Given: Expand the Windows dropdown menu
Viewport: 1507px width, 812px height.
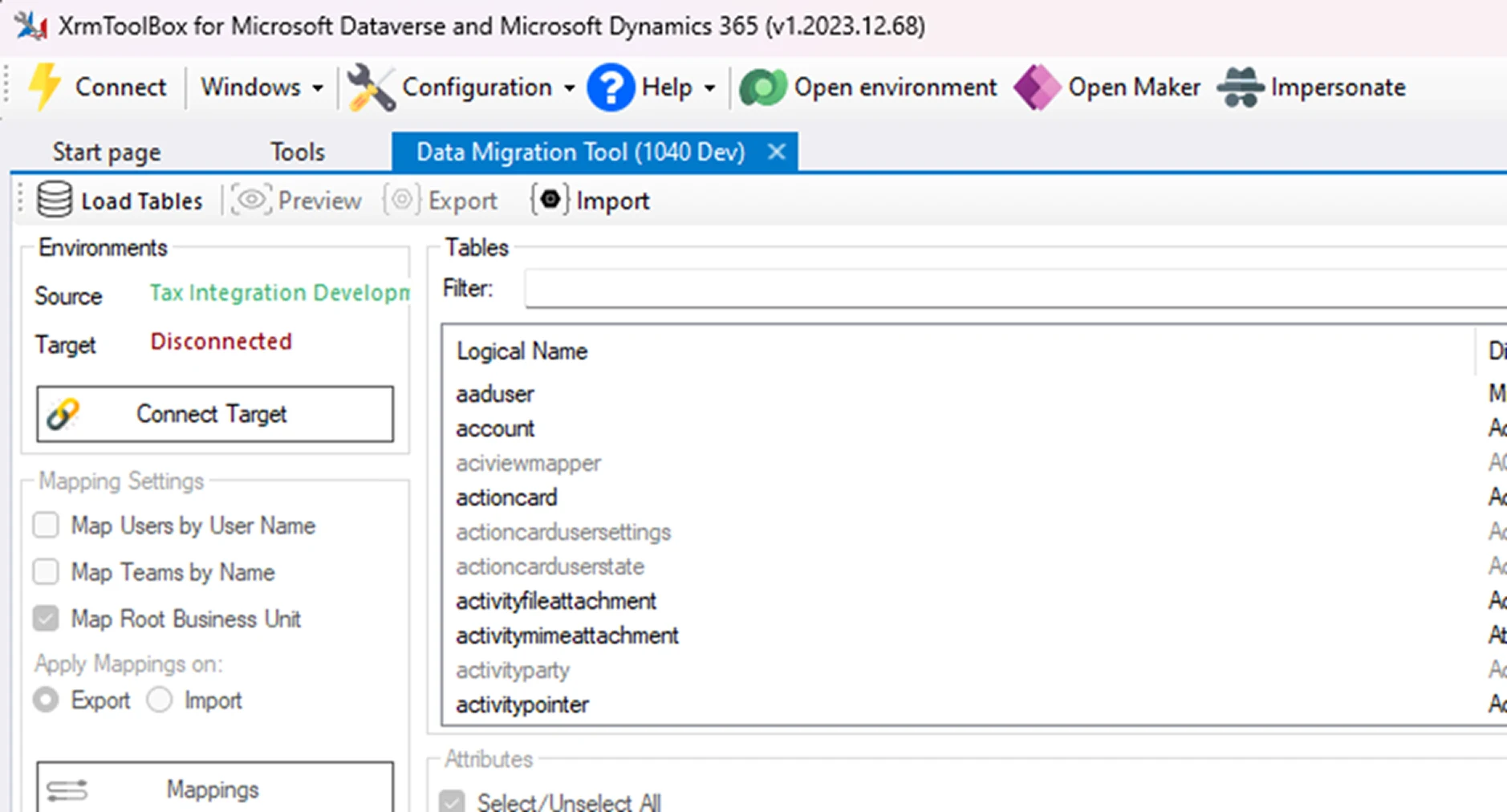Looking at the screenshot, I should pyautogui.click(x=318, y=87).
